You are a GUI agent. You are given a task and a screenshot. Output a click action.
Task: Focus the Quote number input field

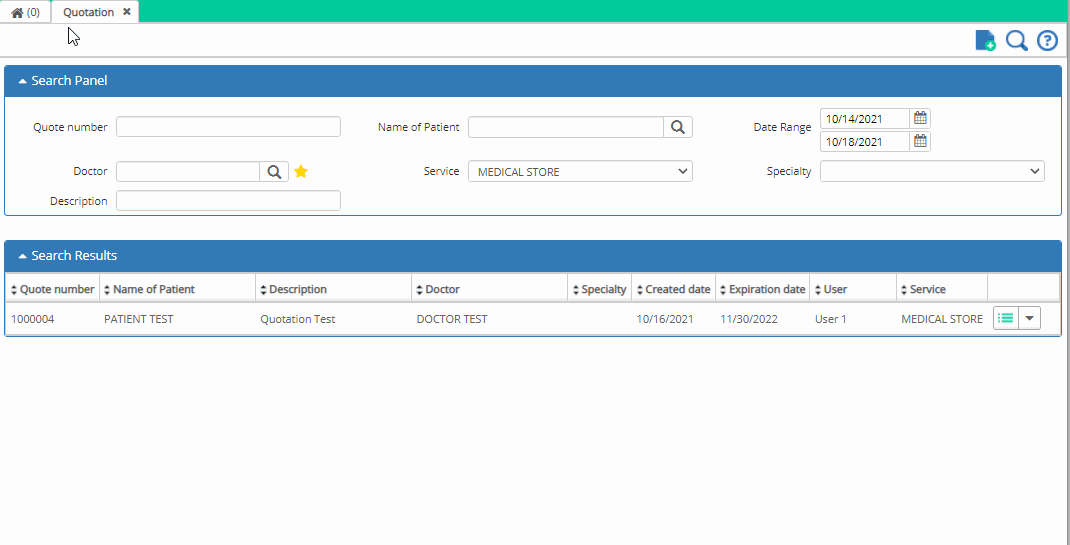pyautogui.click(x=228, y=127)
